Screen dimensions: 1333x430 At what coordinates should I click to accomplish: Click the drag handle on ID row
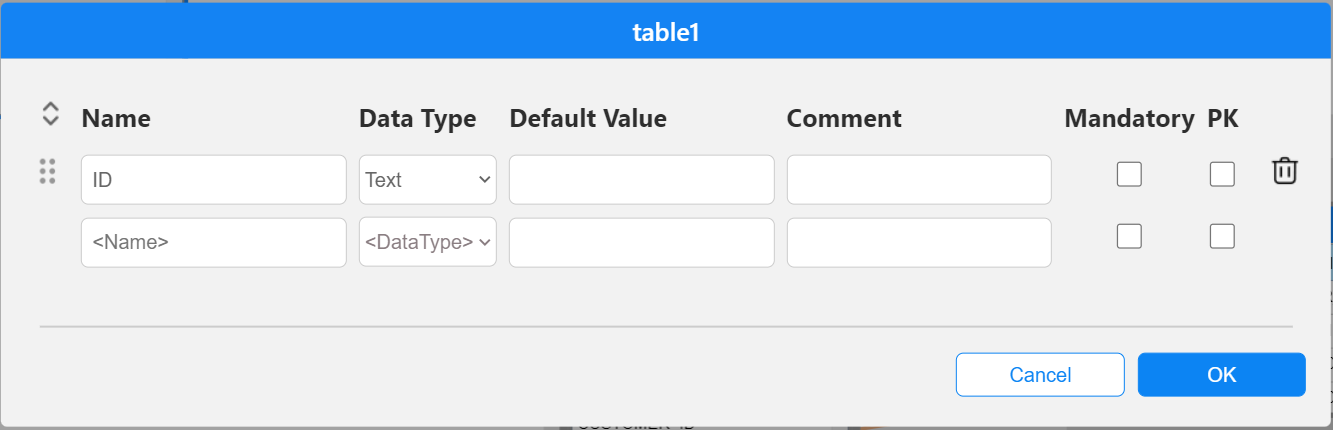(47, 172)
